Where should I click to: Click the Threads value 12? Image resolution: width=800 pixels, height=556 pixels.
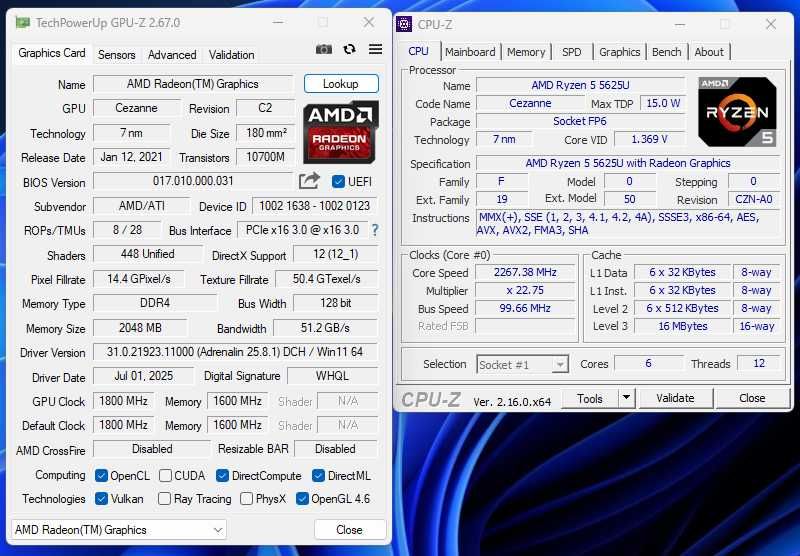pyautogui.click(x=759, y=363)
